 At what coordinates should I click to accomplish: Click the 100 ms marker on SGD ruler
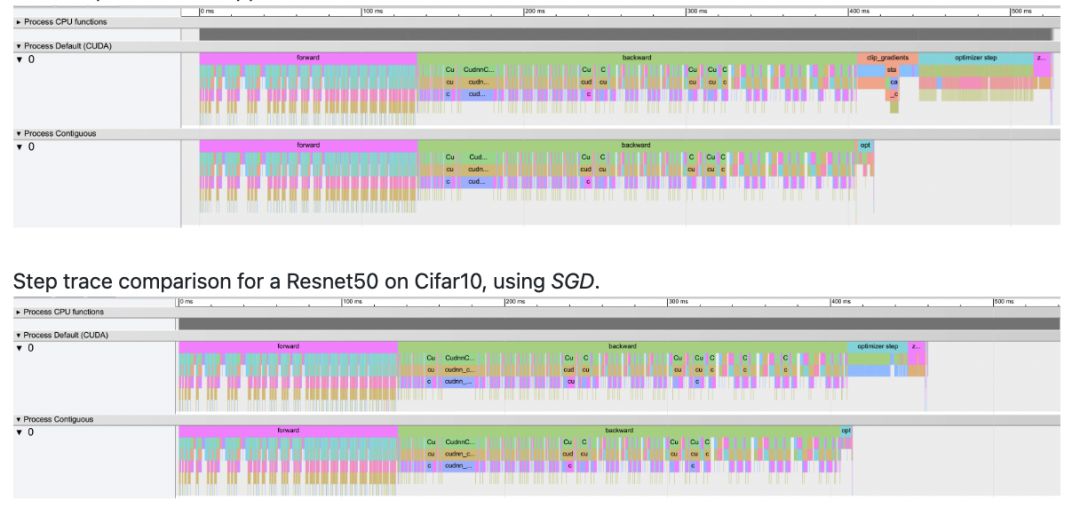pos(353,302)
